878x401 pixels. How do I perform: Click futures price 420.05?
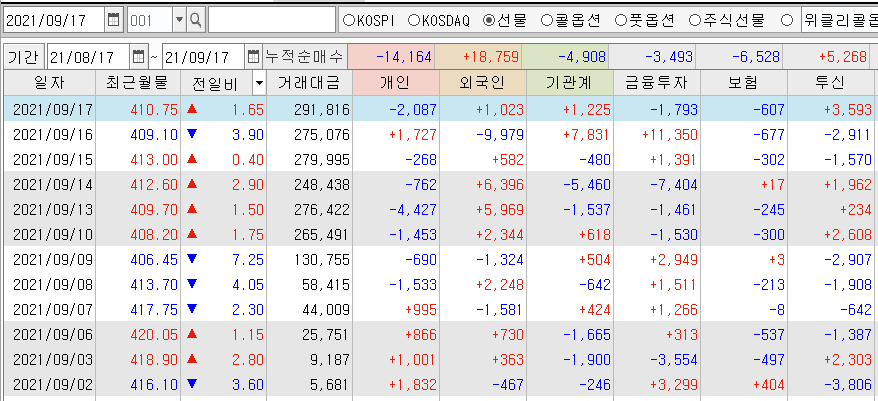point(154,335)
